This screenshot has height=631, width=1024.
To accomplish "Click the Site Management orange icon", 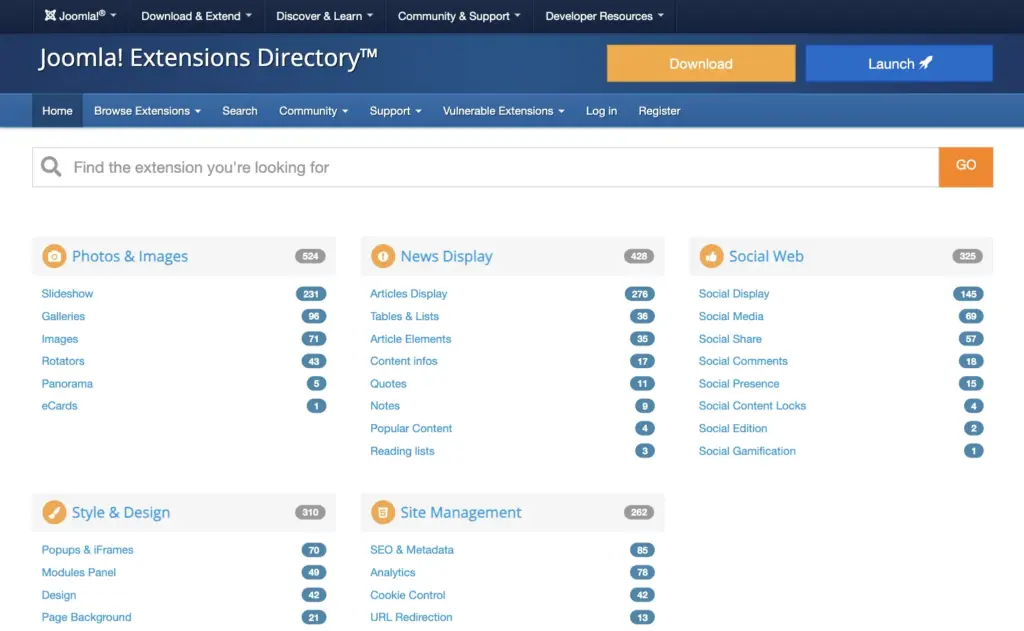I will click(x=383, y=512).
